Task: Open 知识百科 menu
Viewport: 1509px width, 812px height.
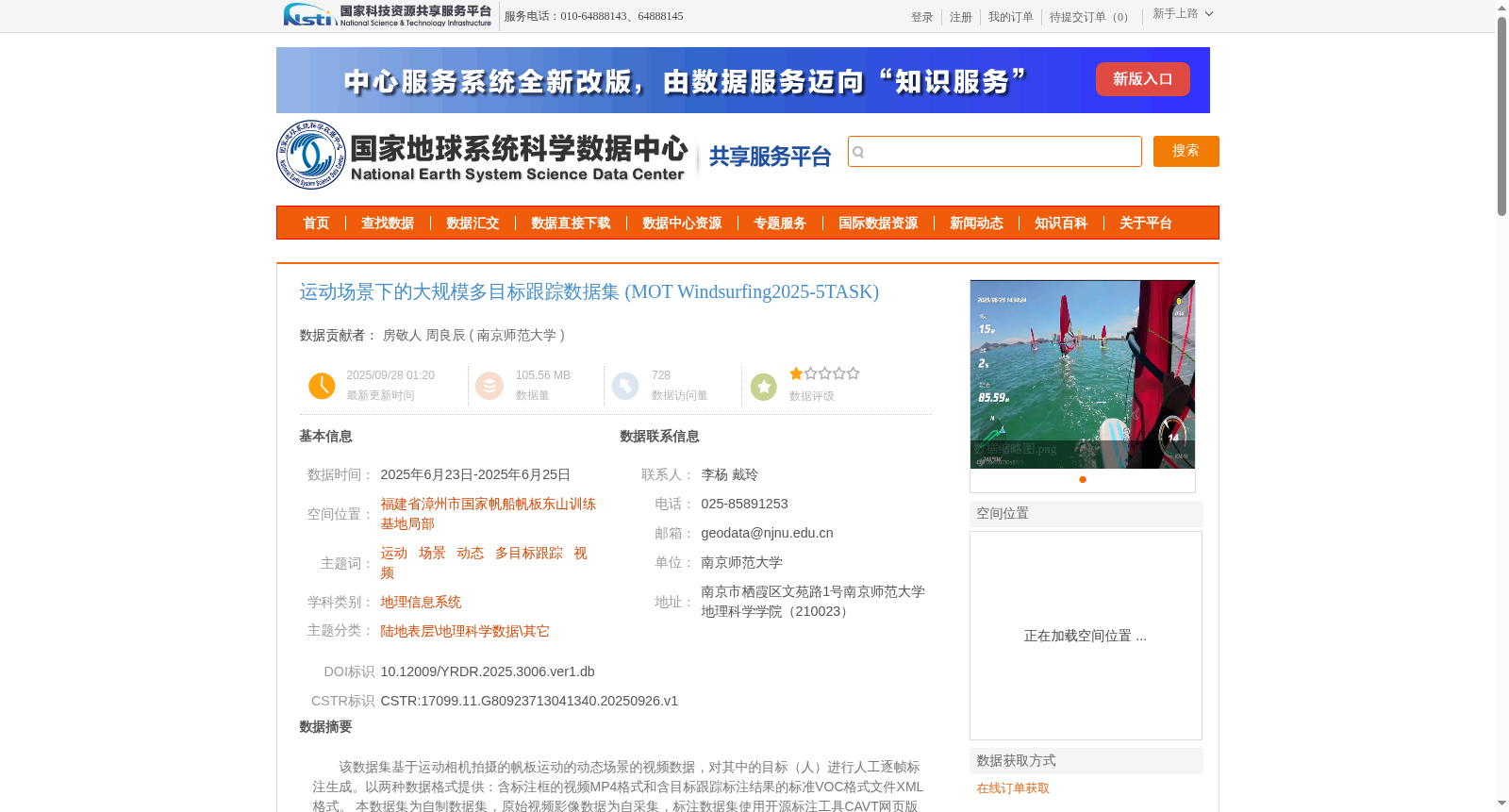Action: pyautogui.click(x=1061, y=224)
